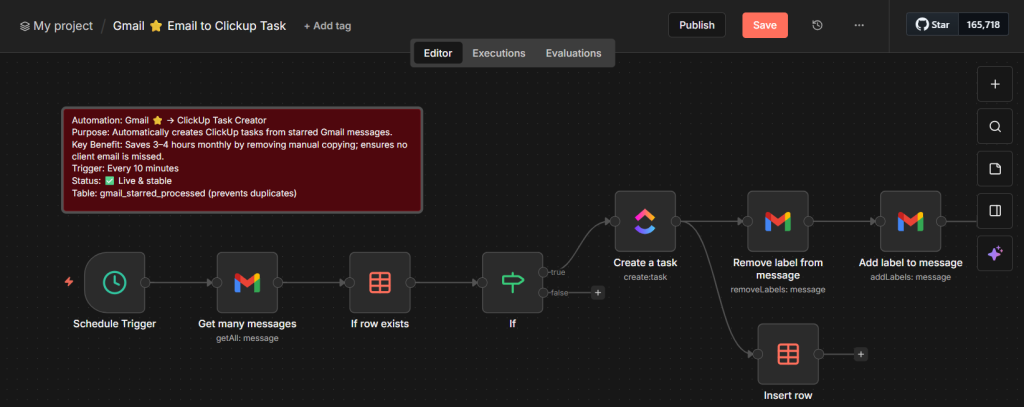Click the workflow title Gmail Email to Clickup Task
Screen dimensions: 1024x407
tap(199, 26)
